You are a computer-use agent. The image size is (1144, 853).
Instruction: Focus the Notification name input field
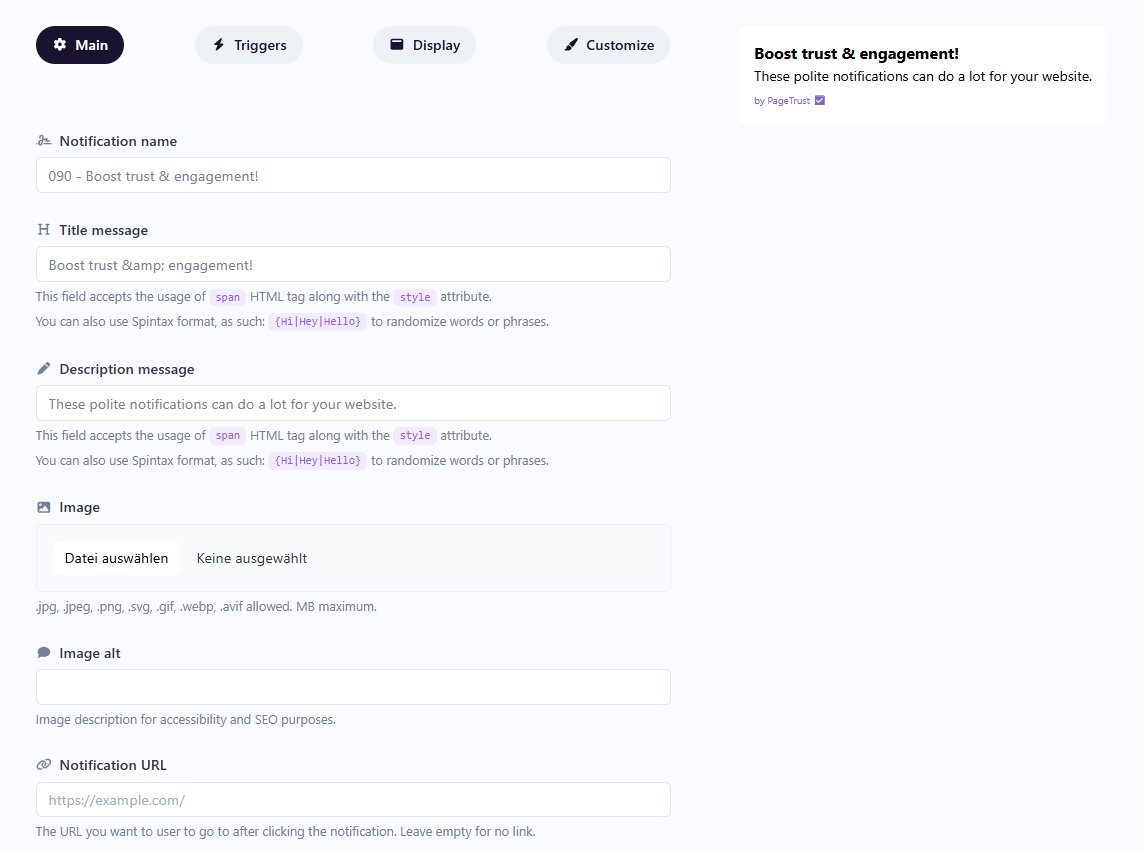[353, 175]
